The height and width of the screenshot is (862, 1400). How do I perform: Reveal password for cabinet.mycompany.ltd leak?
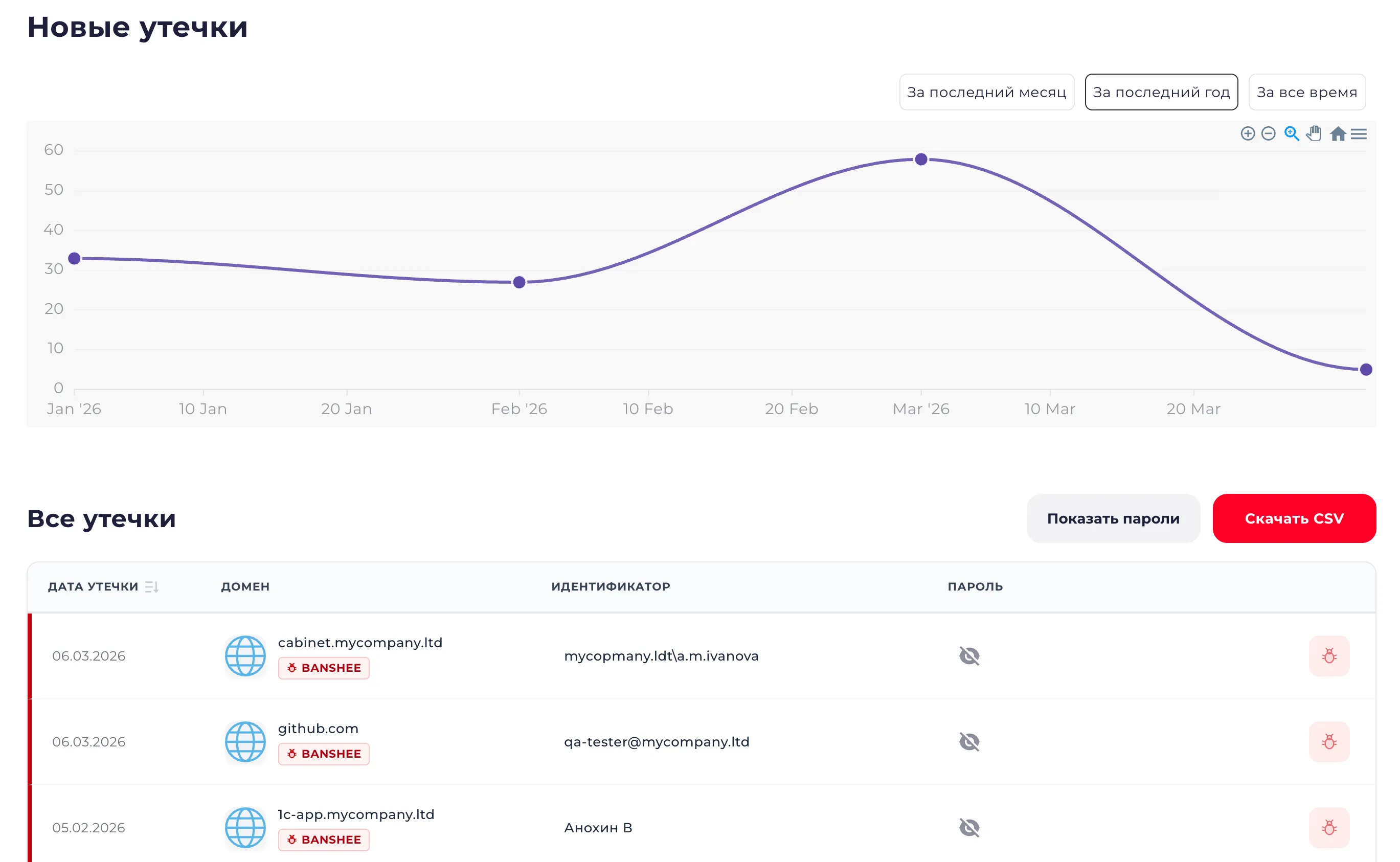pyautogui.click(x=969, y=655)
